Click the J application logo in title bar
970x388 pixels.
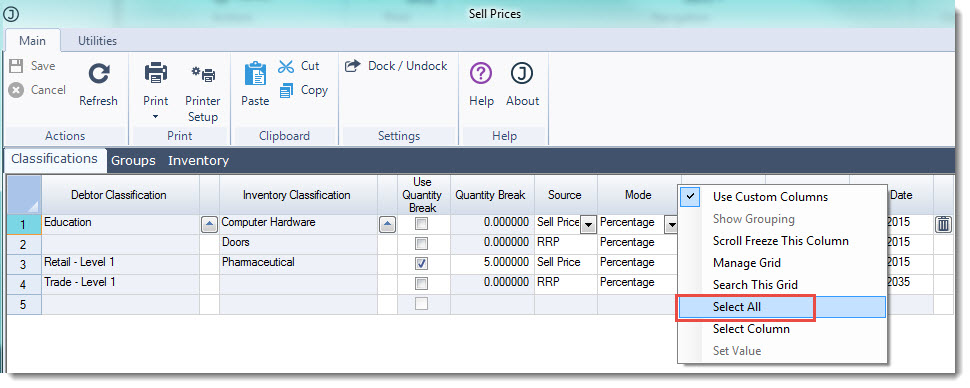(11, 14)
